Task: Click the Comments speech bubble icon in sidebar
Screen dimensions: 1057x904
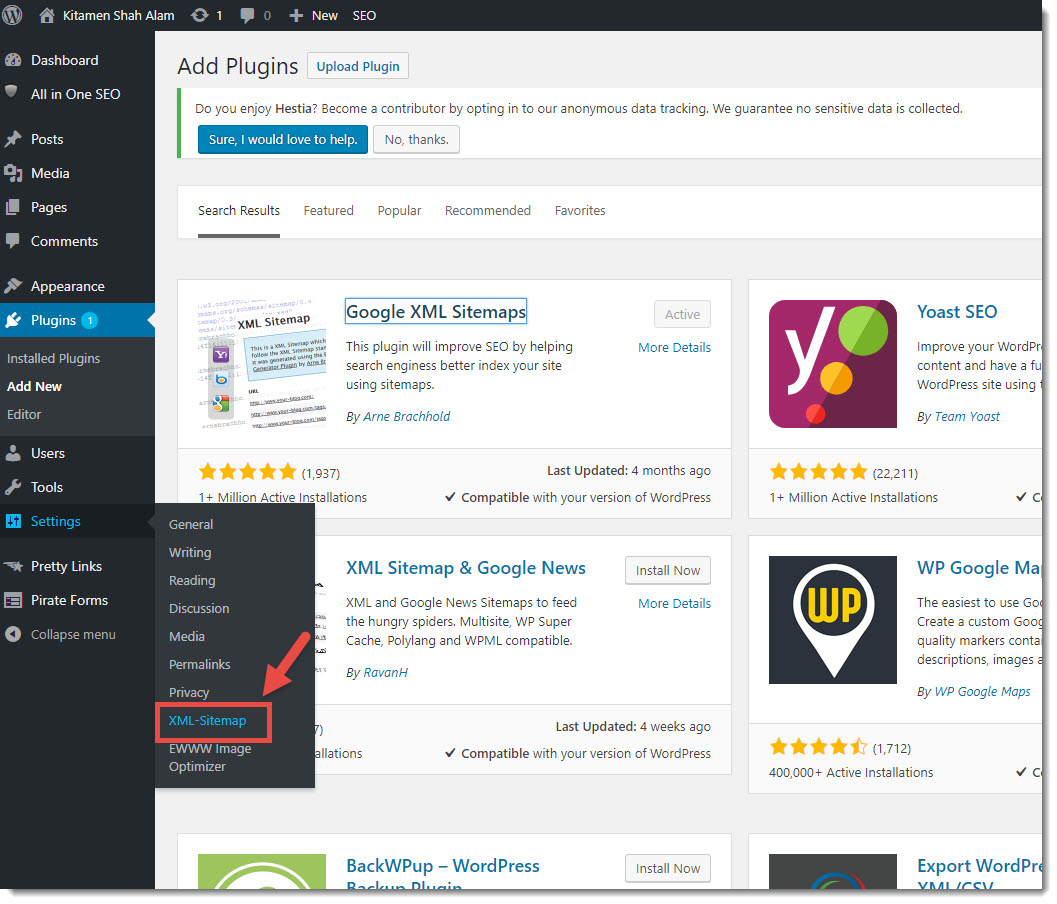Action: pyautogui.click(x=12, y=241)
